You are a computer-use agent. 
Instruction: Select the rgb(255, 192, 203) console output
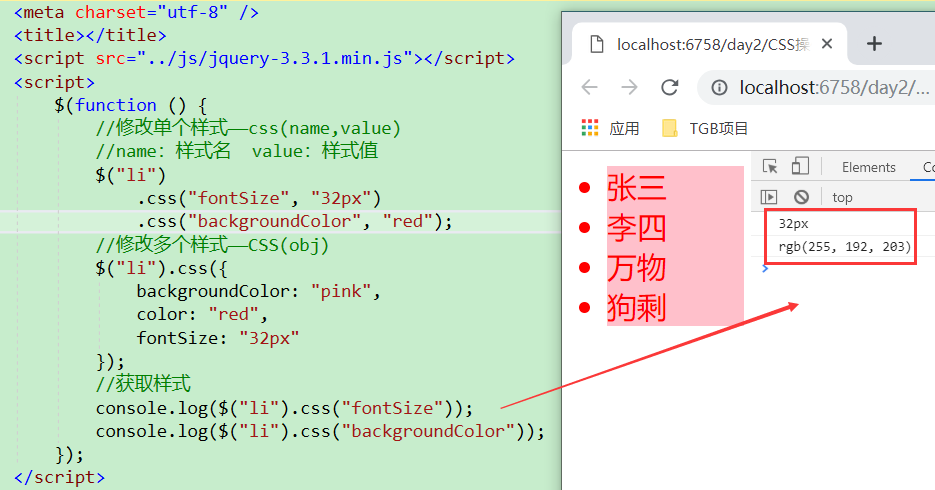click(x=844, y=247)
